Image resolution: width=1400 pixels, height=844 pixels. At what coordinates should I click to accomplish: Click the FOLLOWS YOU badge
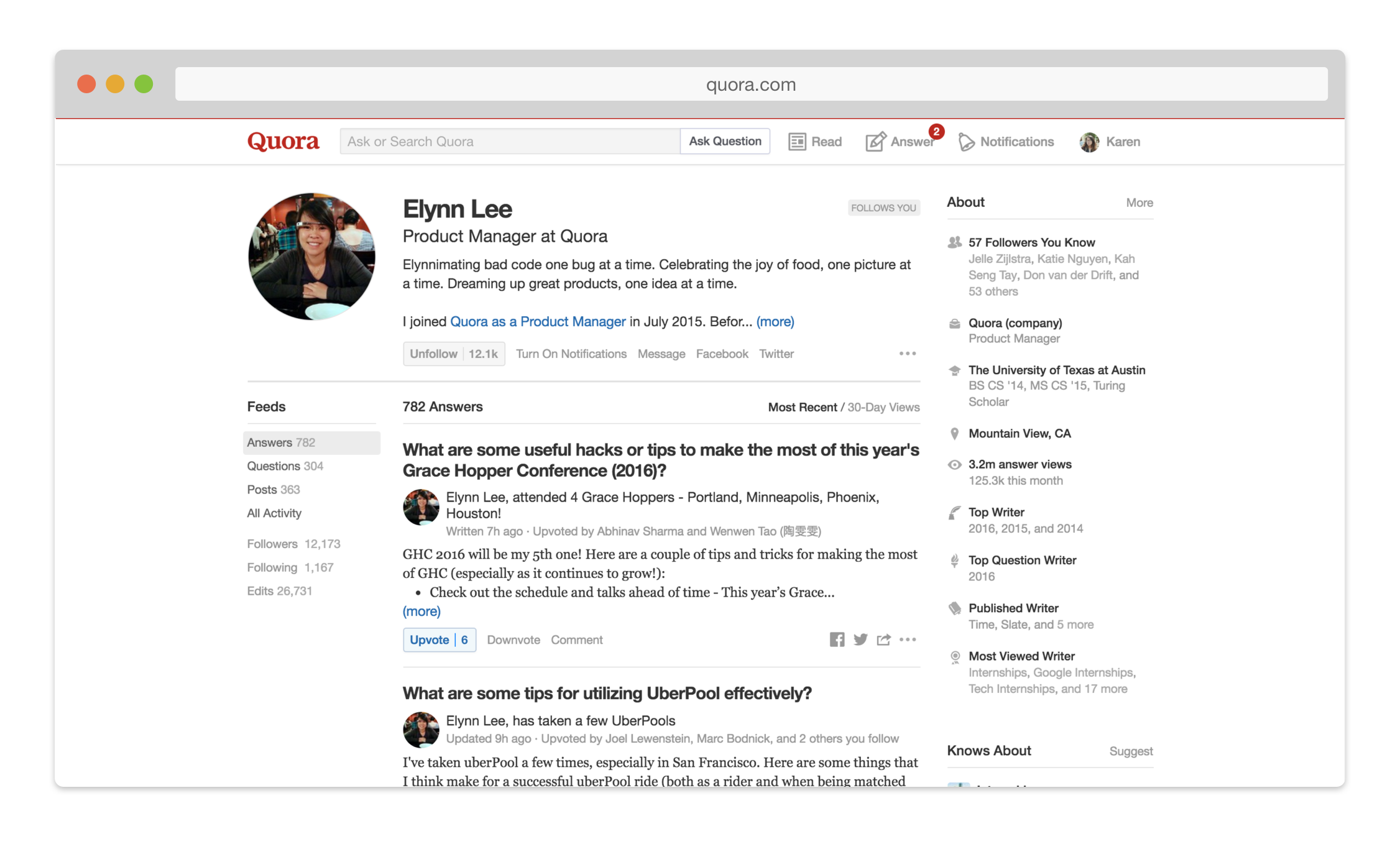pyautogui.click(x=883, y=208)
